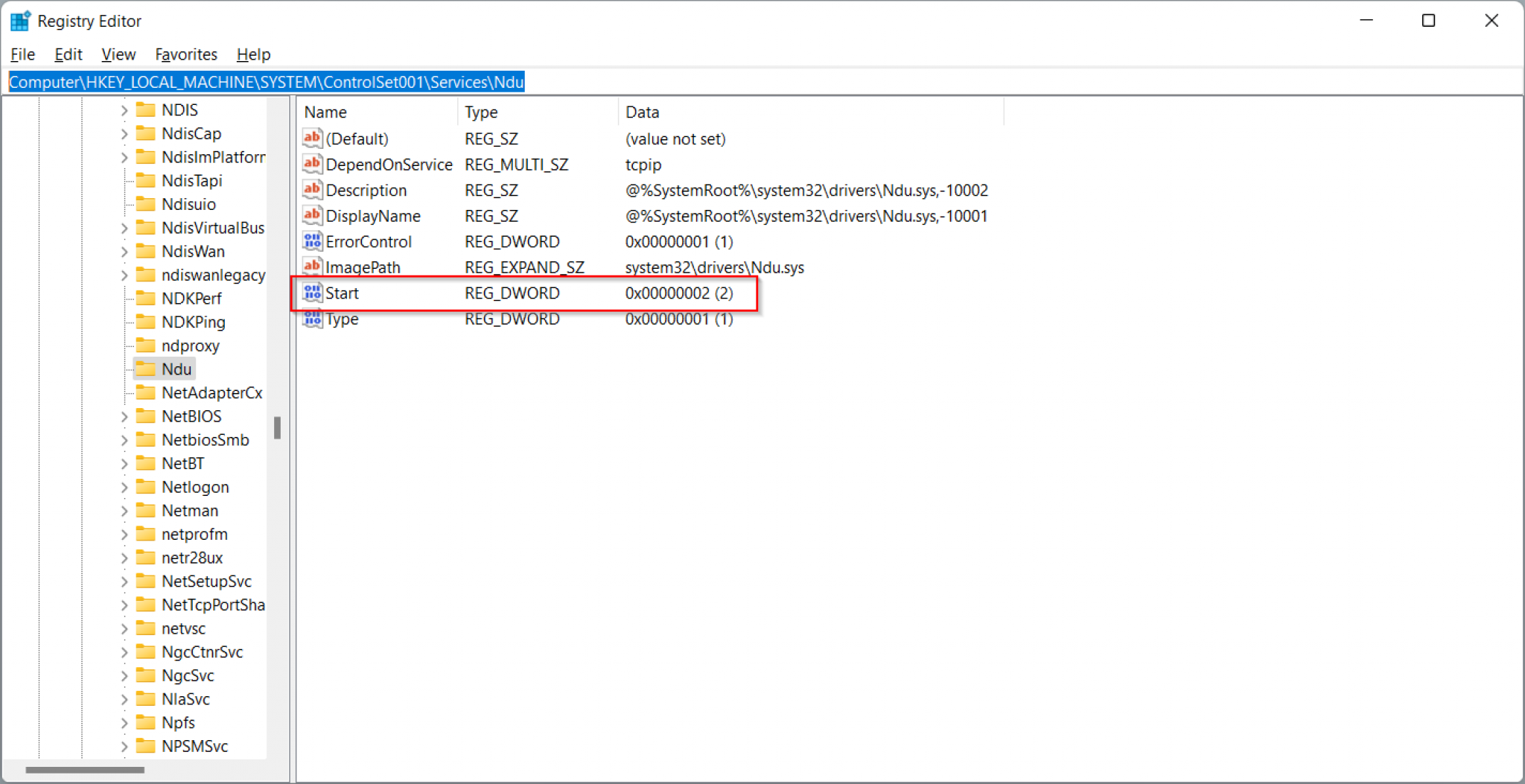Click the REG_SZ icon beside Description
This screenshot has width=1525, height=784.
[312, 190]
